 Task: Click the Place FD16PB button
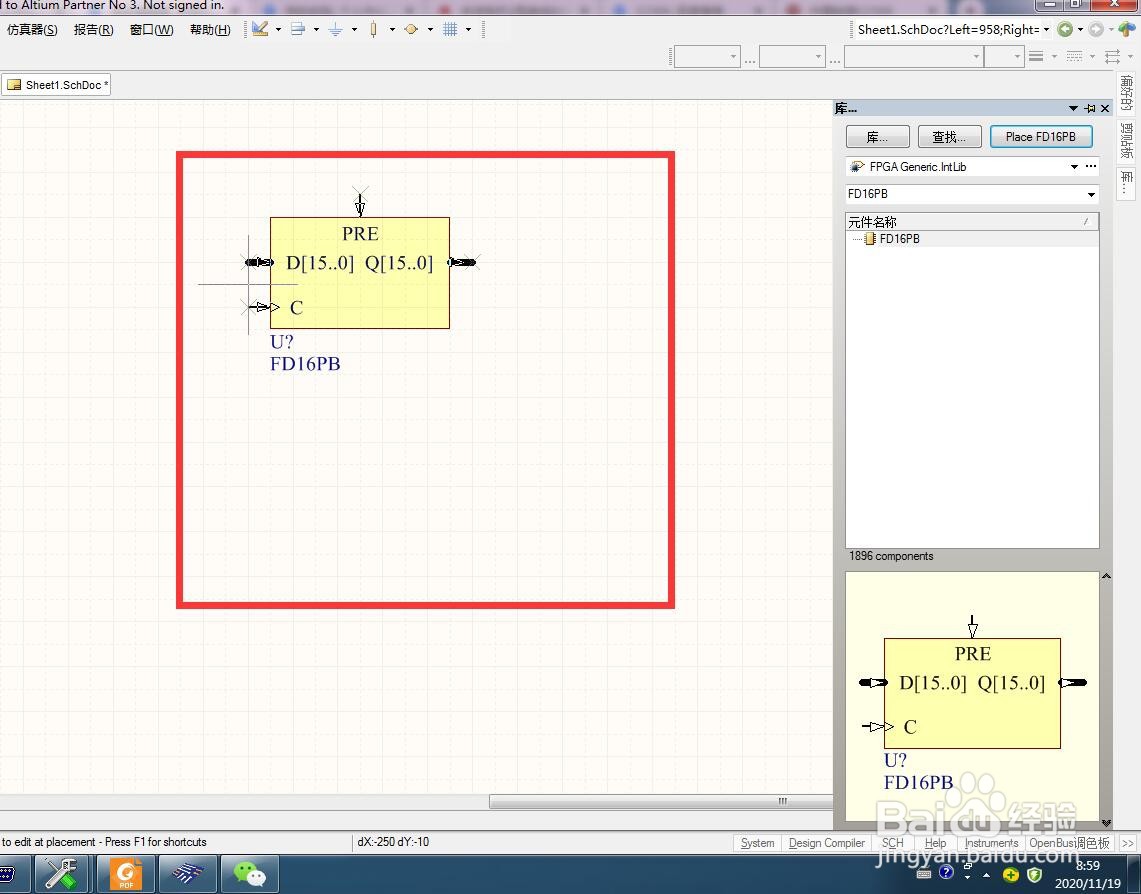coord(1041,137)
